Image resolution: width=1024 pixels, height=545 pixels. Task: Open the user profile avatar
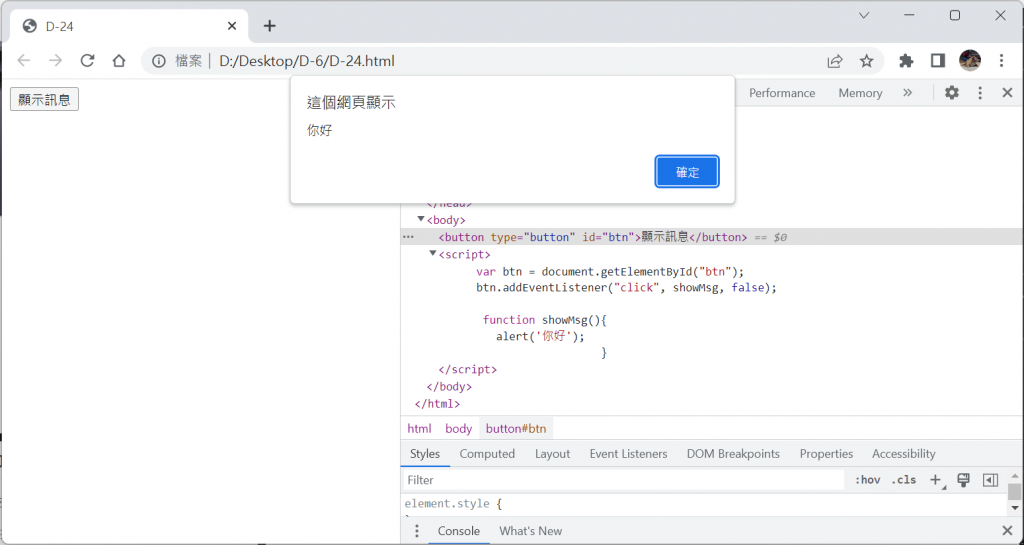pos(970,61)
